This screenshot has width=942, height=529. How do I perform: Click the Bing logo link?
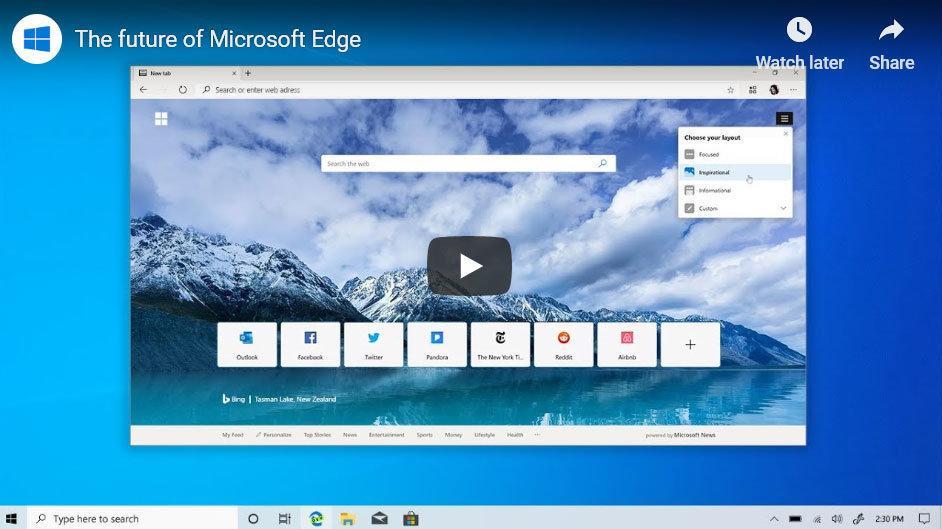coord(234,399)
